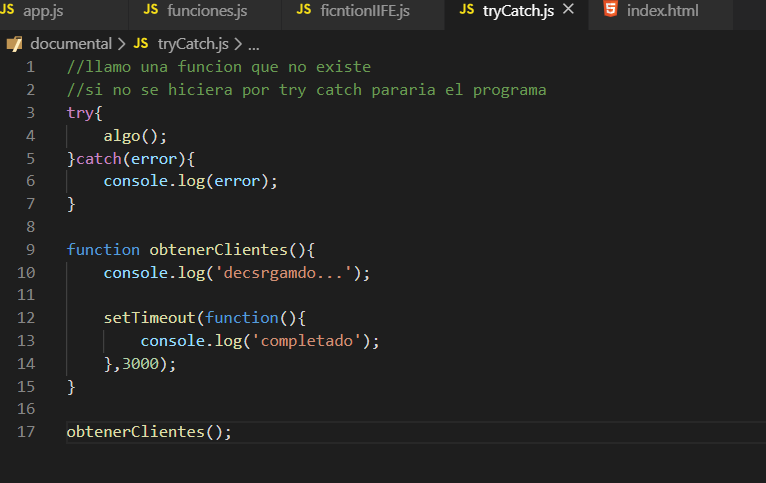
Task: Select documental in the breadcrumb
Action: coord(71,44)
